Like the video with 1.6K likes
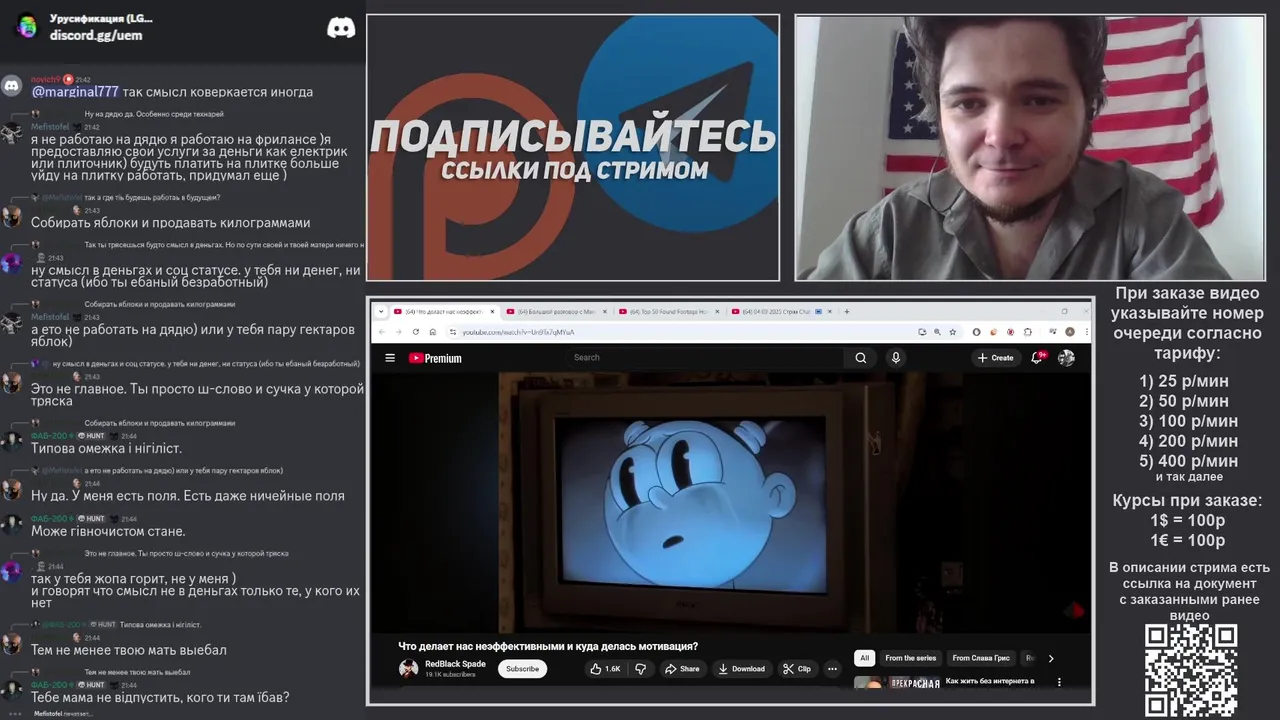The width and height of the screenshot is (1280, 720). (x=606, y=669)
